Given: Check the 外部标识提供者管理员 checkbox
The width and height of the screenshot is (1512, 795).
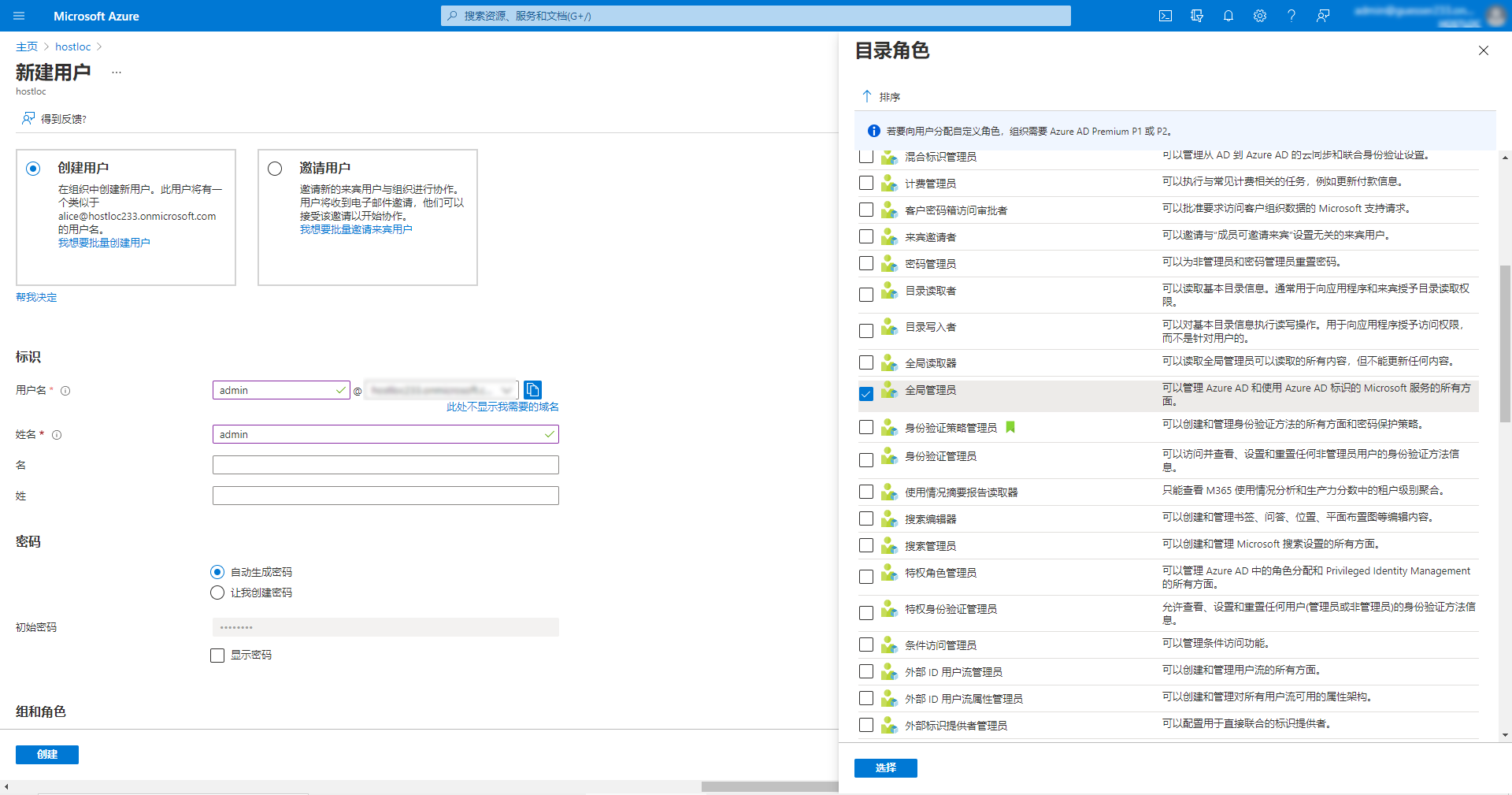Looking at the screenshot, I should [866, 725].
